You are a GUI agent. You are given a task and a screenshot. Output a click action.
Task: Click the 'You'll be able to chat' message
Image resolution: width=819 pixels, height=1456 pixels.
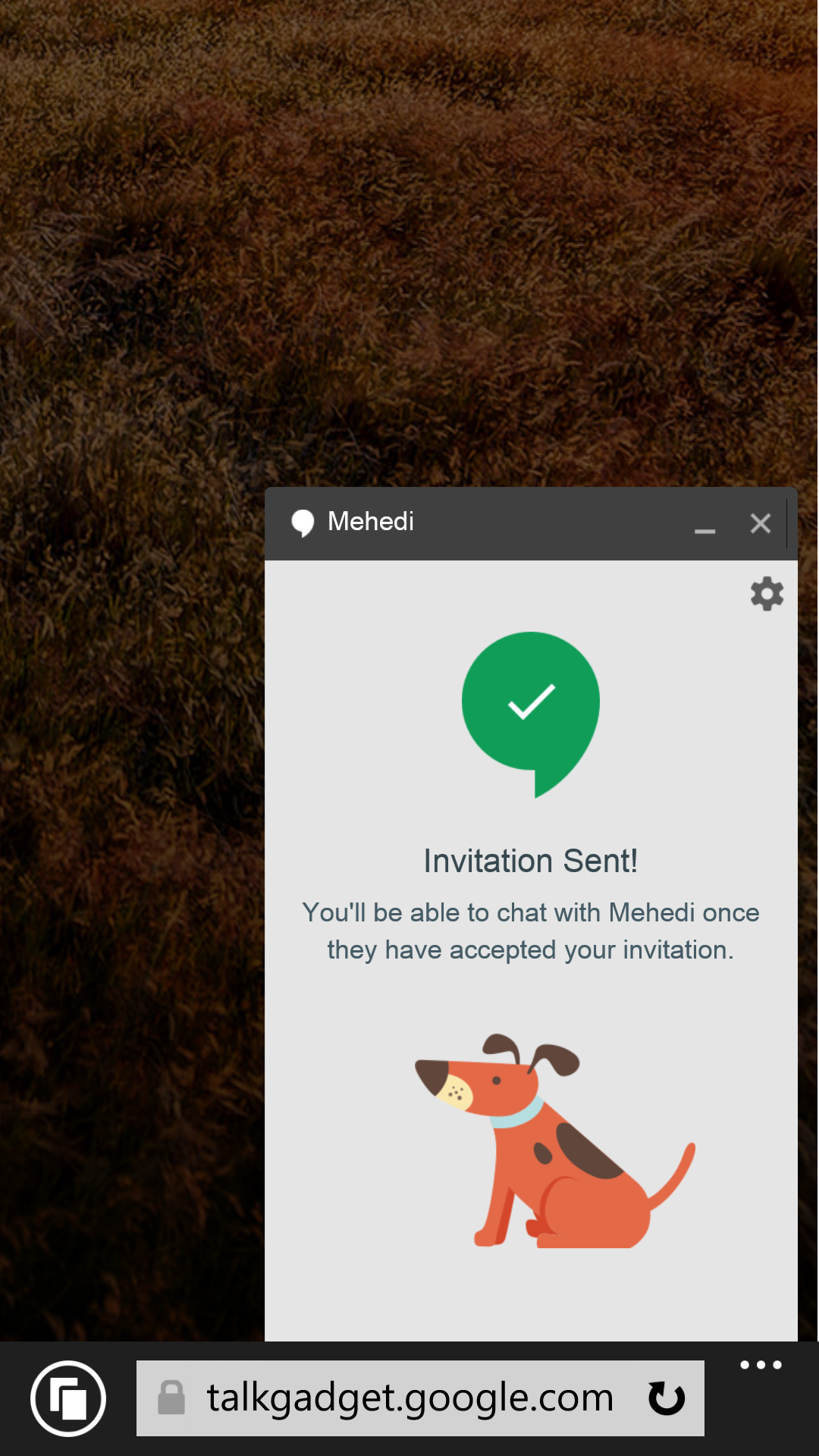point(531,931)
